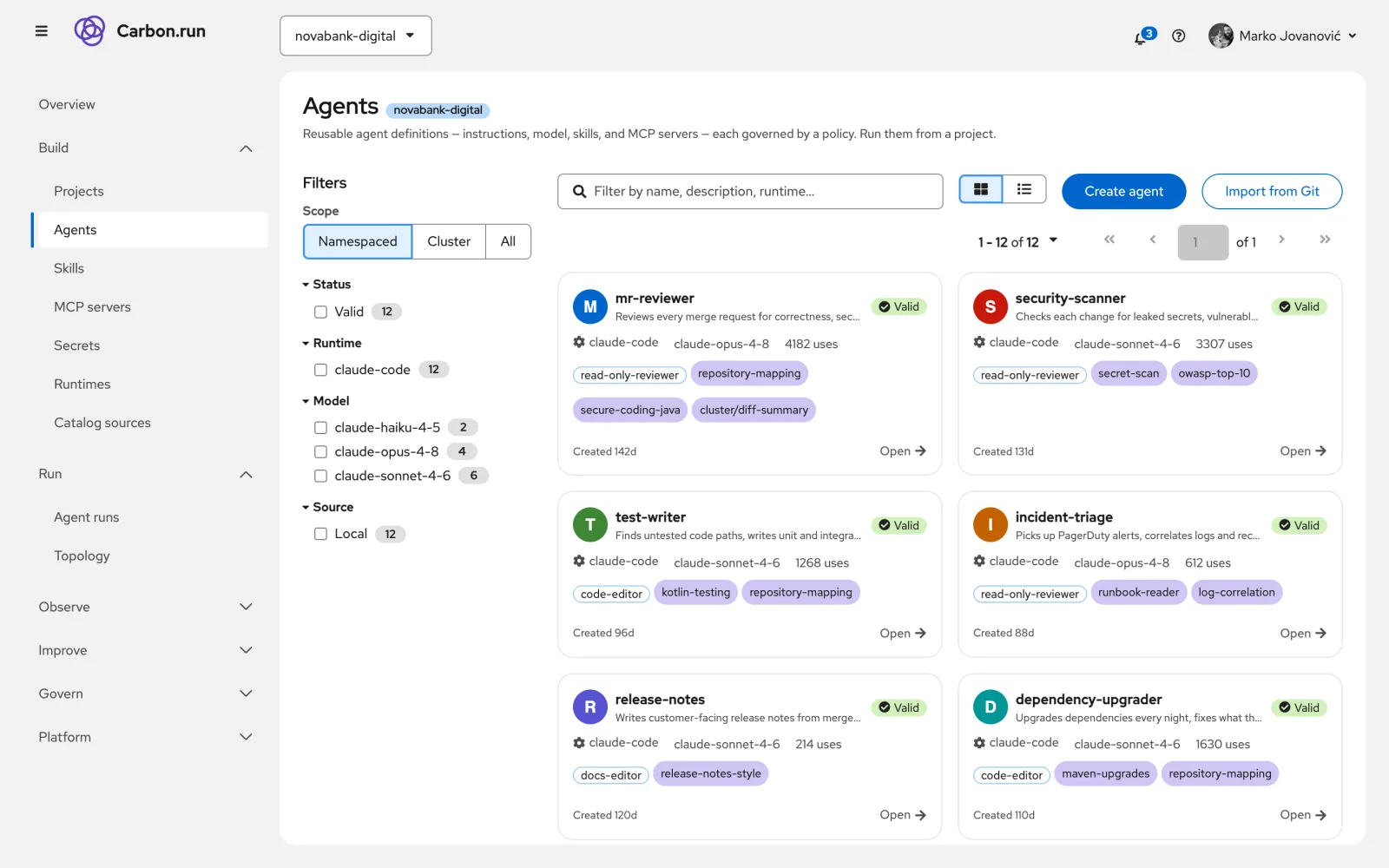Check the claude-haiku-4-5 model filter
The width and height of the screenshot is (1389, 868).
pos(320,428)
